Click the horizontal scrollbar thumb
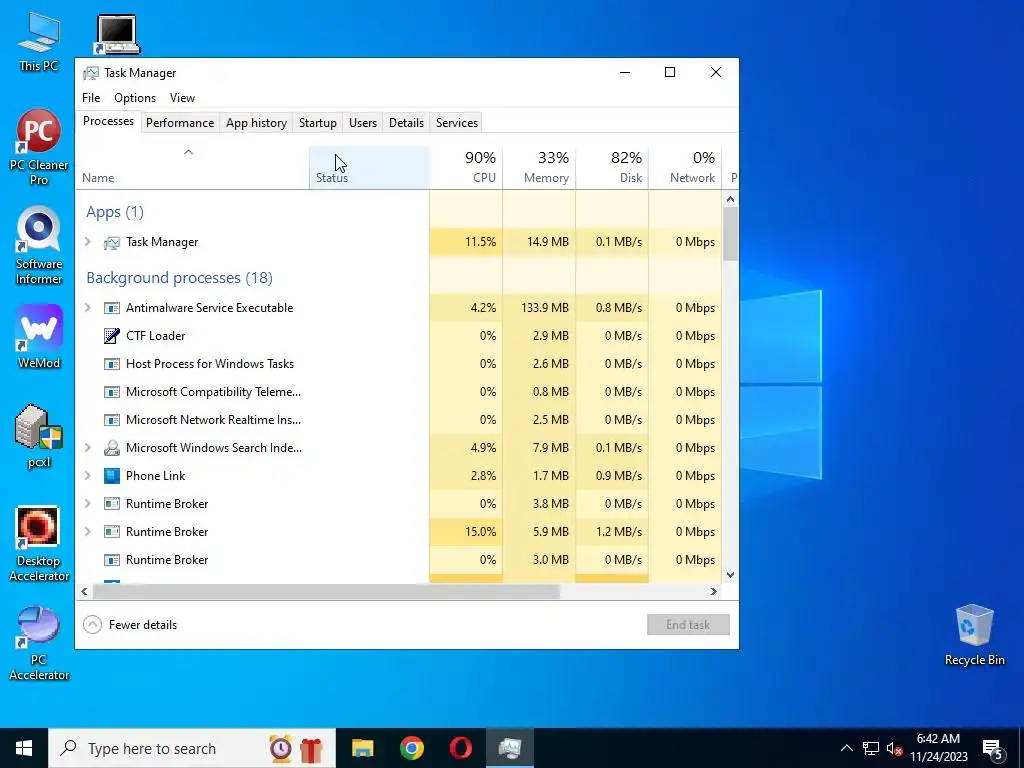The width and height of the screenshot is (1024, 768). coord(326,591)
